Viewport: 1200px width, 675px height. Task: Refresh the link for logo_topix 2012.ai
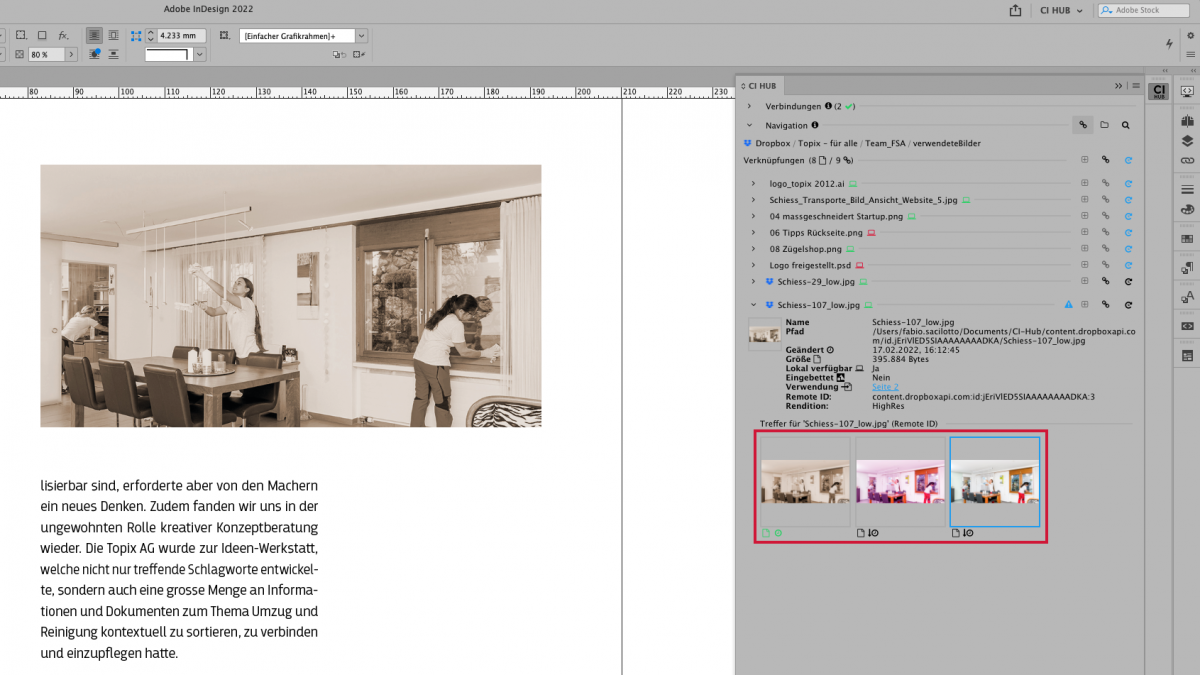[1128, 183]
